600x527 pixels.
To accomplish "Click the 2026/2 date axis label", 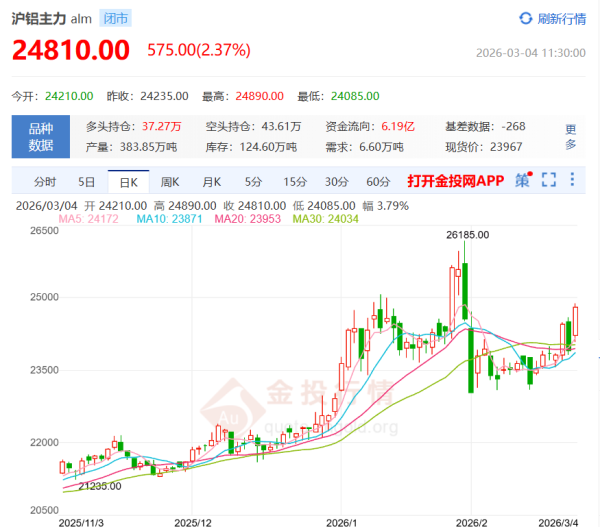I will point(471,522).
